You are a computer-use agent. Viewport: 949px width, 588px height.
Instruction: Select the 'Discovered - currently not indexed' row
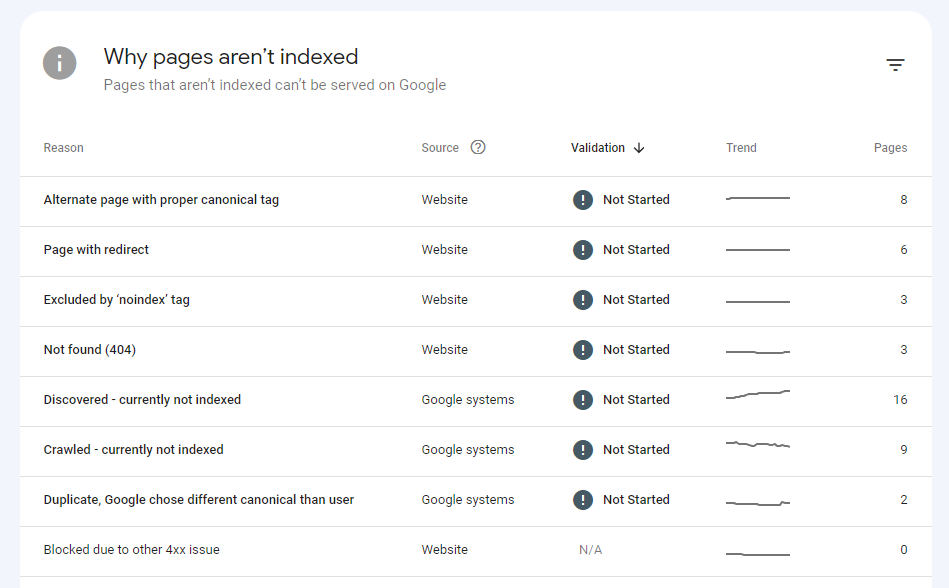142,399
